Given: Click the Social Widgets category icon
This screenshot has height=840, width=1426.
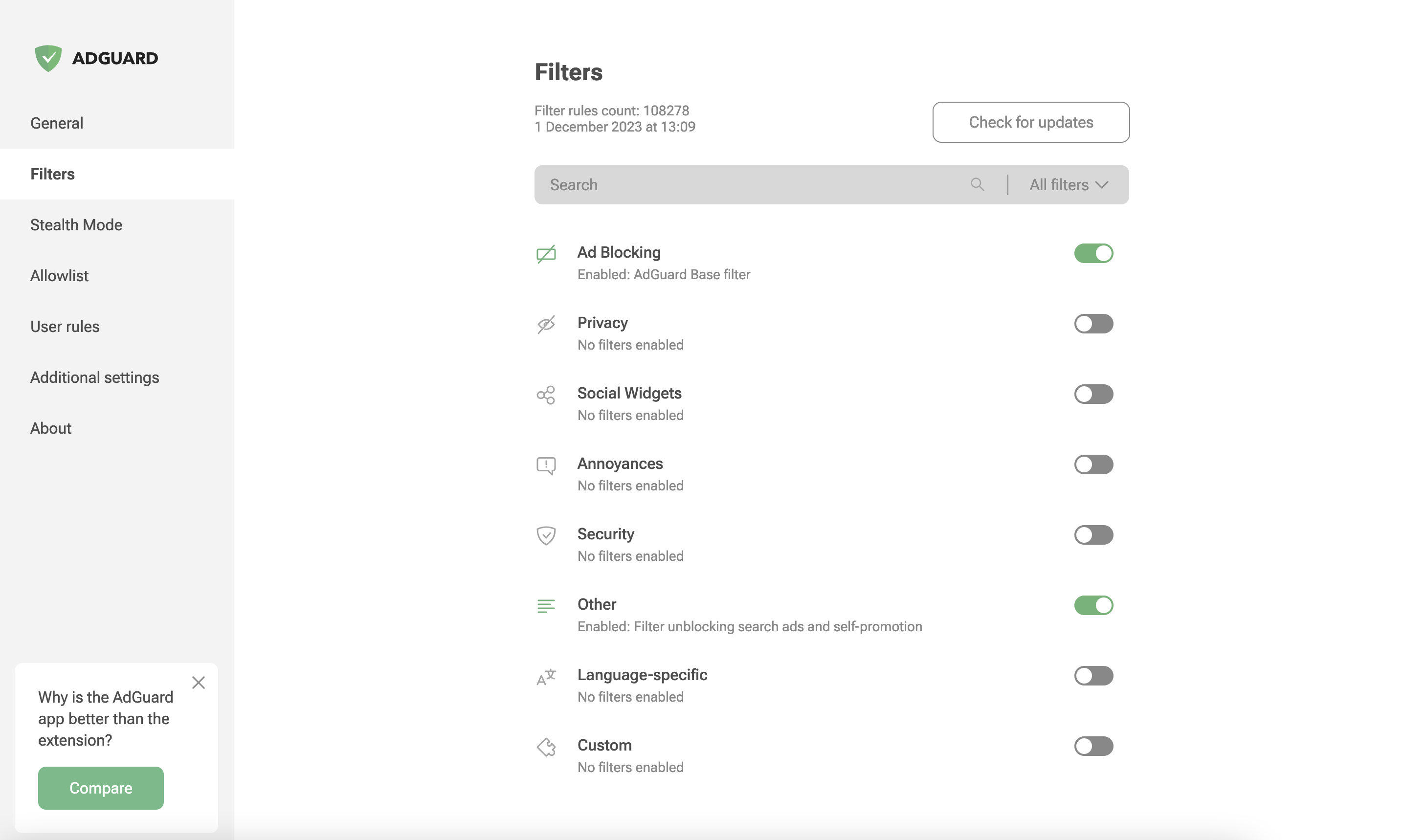Looking at the screenshot, I should [x=546, y=393].
